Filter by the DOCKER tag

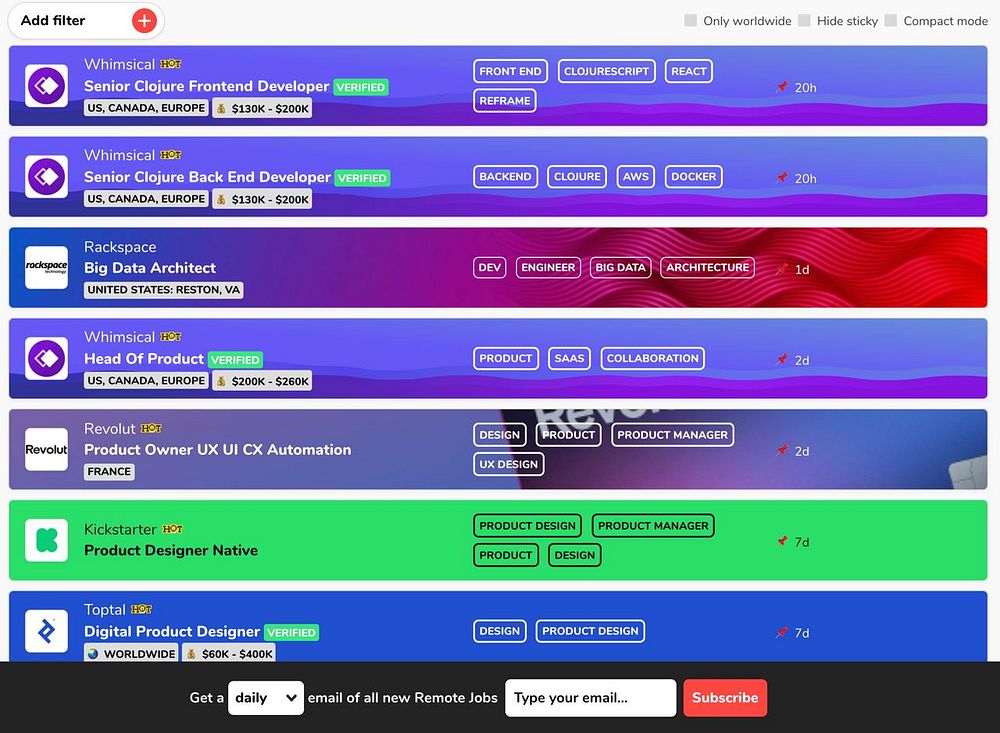694,177
